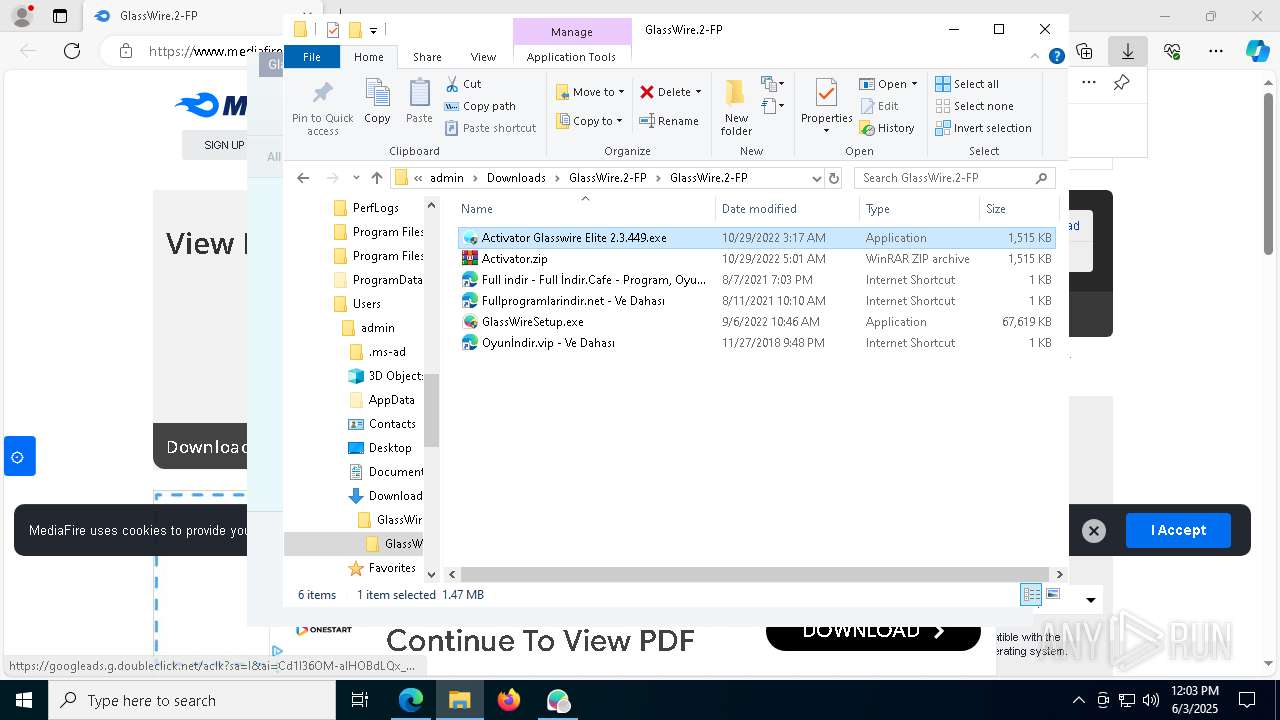
Task: Click the Rename ribbon button
Action: pos(669,121)
